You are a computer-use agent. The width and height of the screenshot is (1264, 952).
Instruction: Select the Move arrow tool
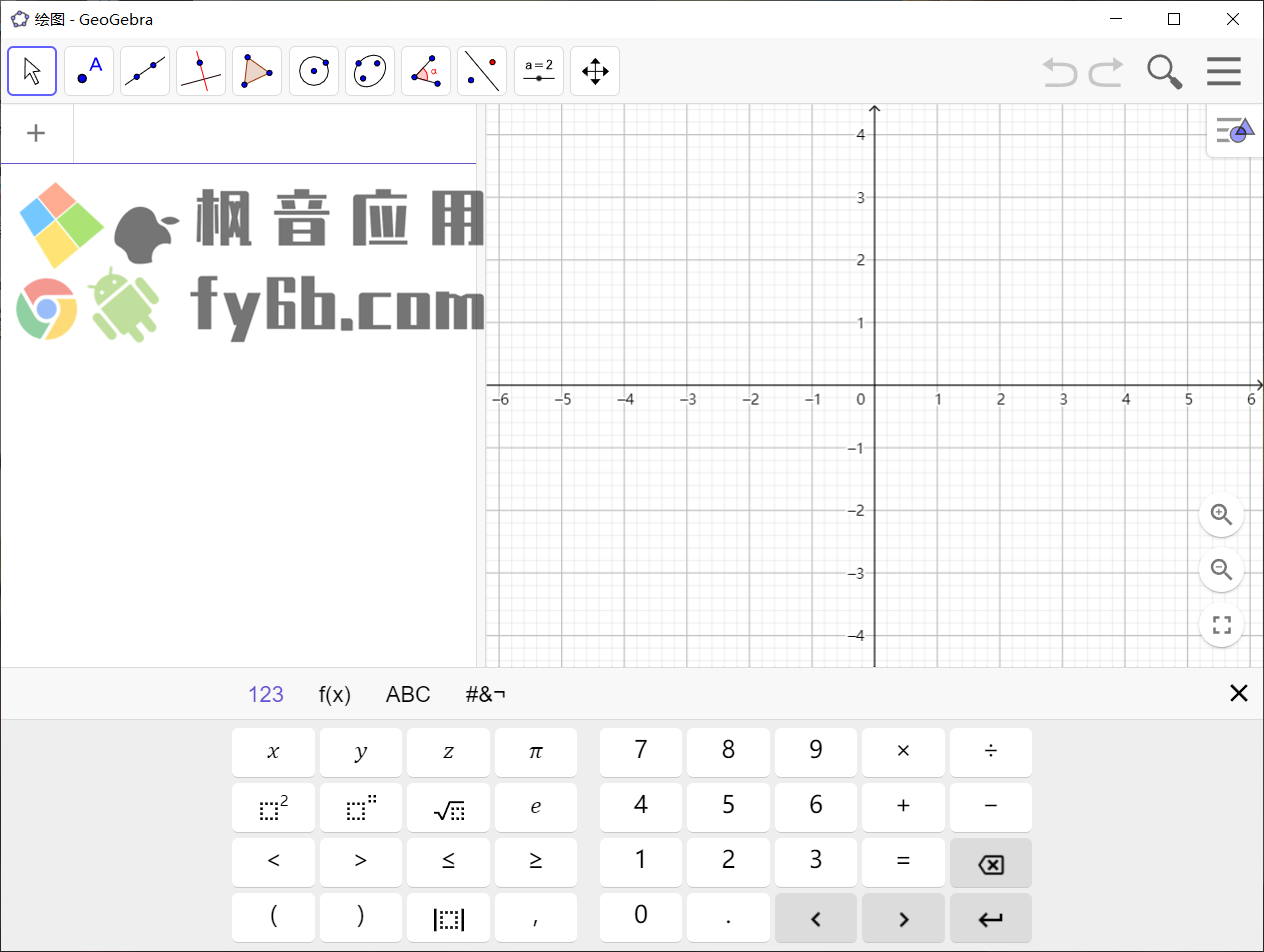coord(32,71)
